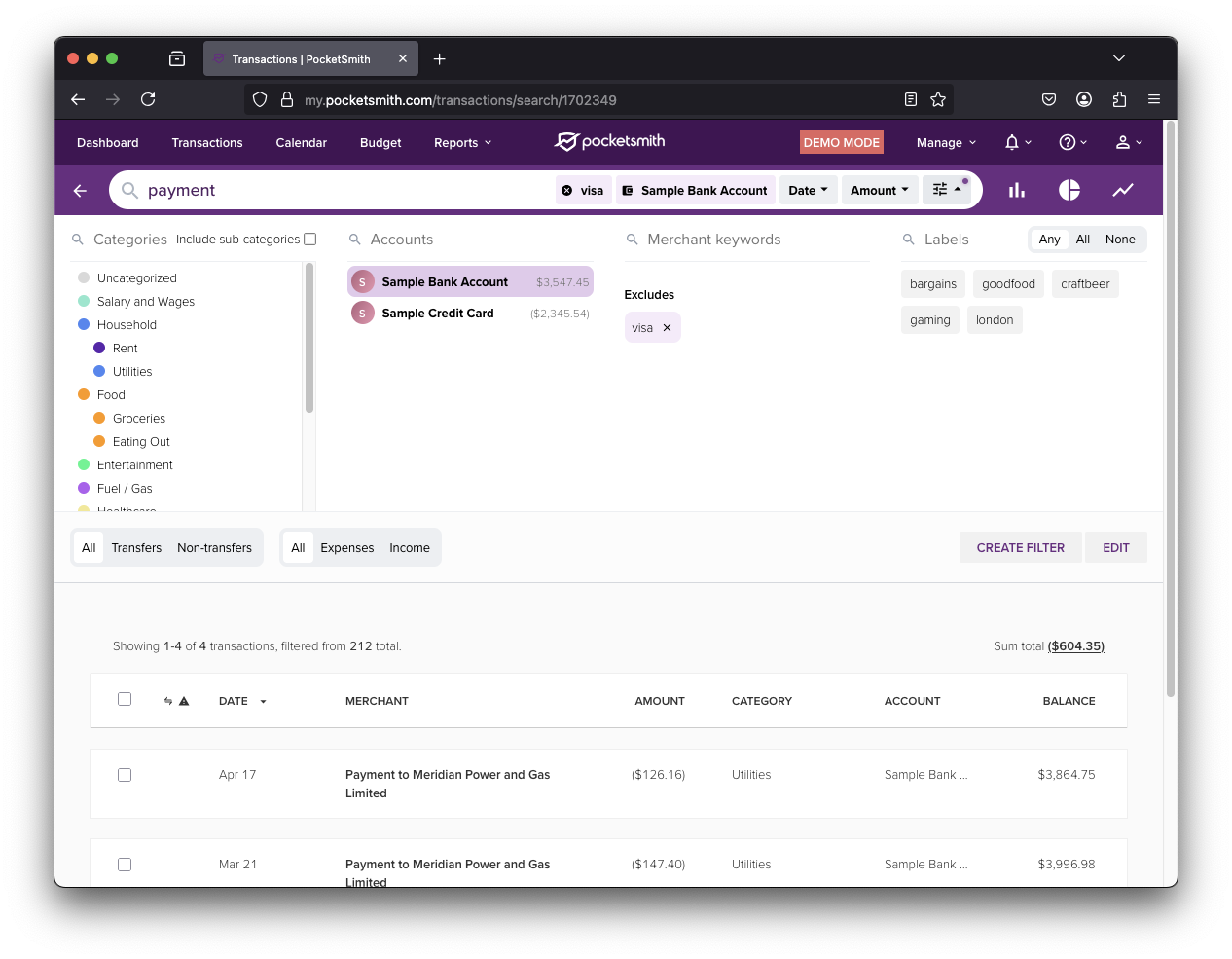Click the back arrow beside search box

[x=81, y=191]
